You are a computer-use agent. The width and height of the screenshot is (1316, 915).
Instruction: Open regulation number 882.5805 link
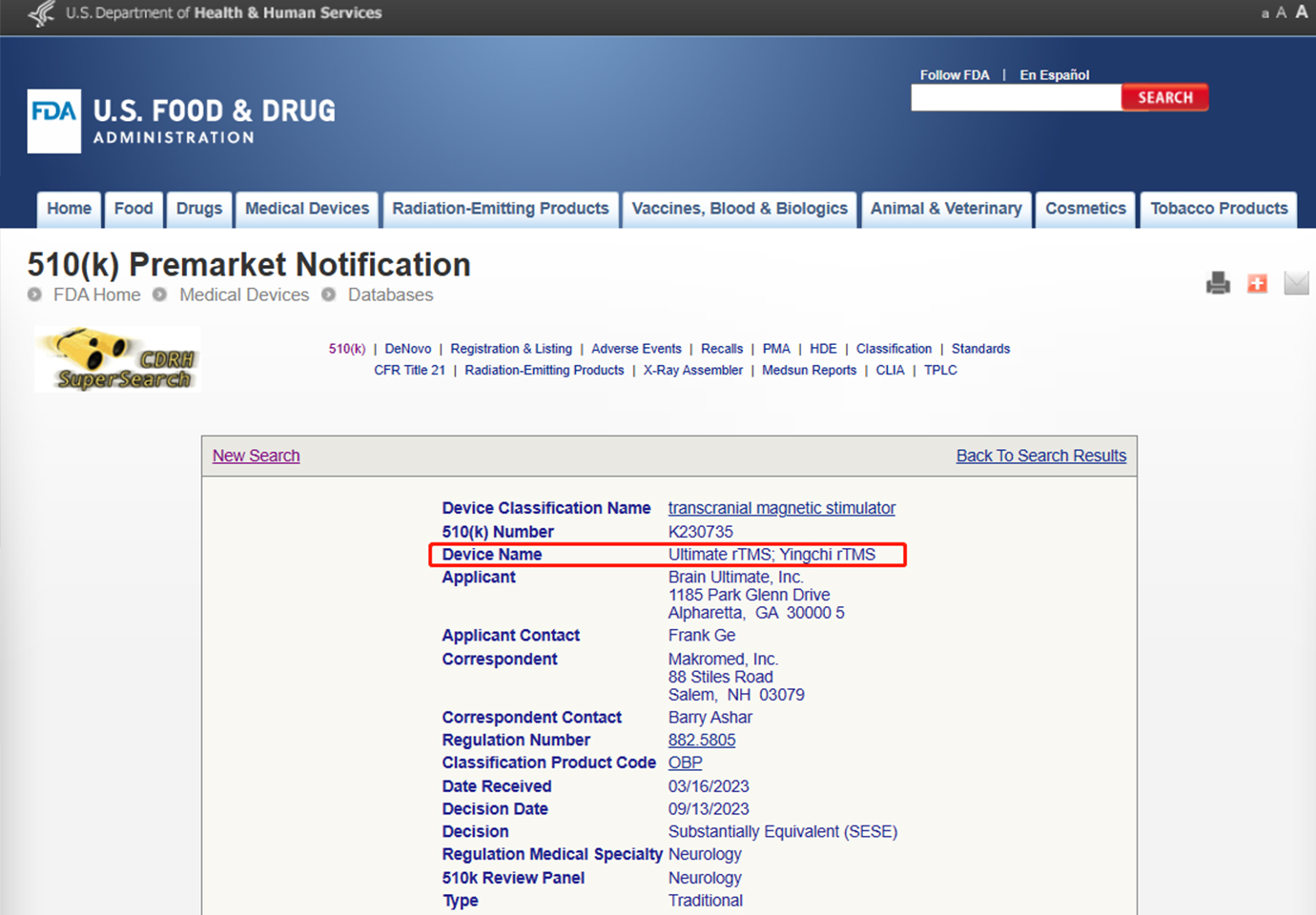(x=701, y=740)
